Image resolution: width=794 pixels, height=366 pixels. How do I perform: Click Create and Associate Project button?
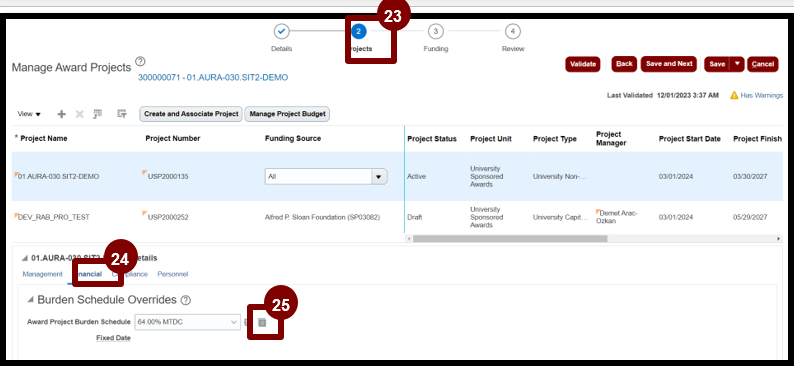tap(191, 114)
